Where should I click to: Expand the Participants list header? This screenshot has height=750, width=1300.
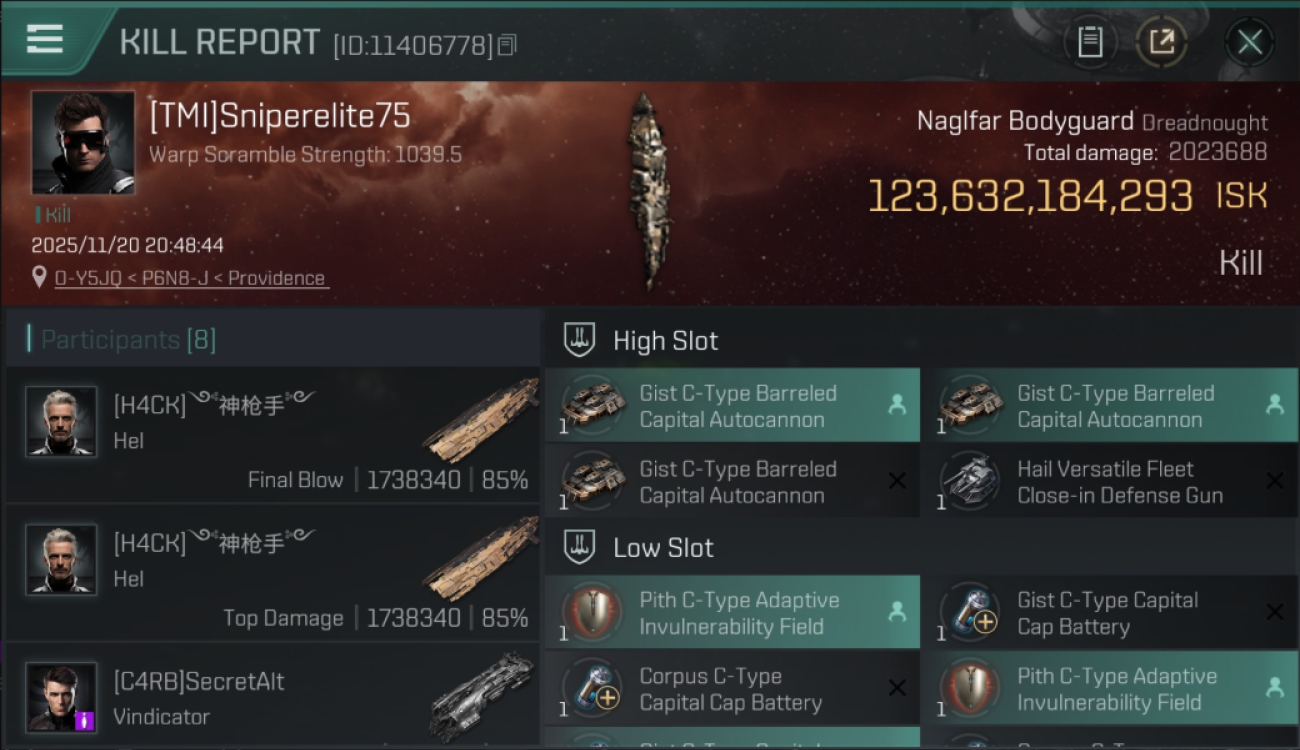(128, 340)
